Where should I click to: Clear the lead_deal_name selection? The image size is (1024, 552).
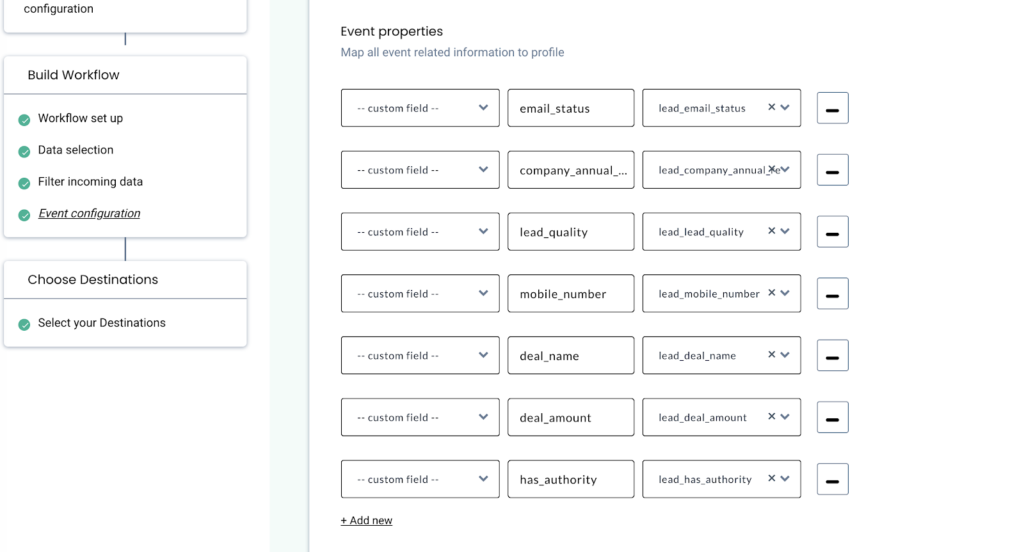(x=771, y=356)
